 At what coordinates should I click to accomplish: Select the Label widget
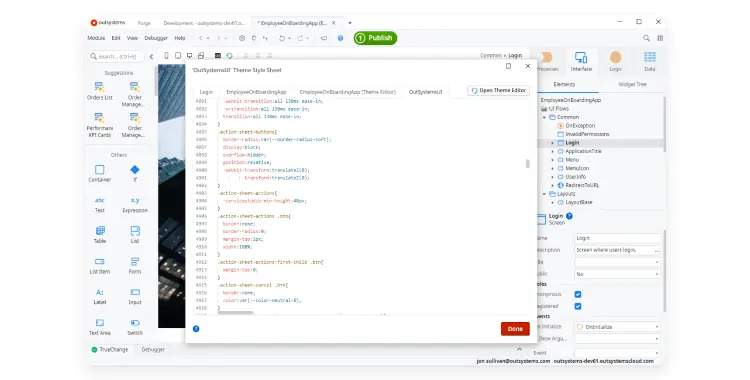99,296
